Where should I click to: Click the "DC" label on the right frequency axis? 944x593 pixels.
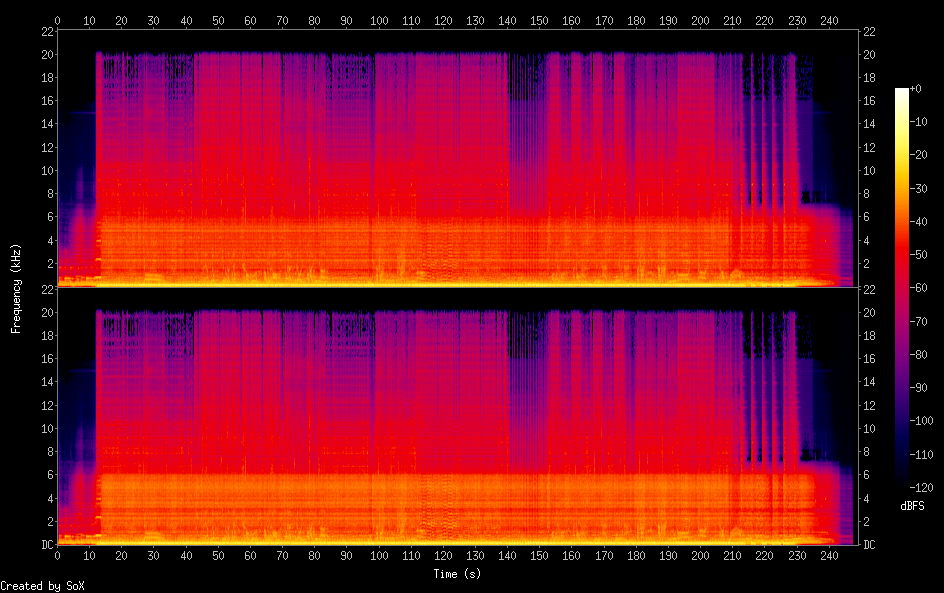coord(870,545)
